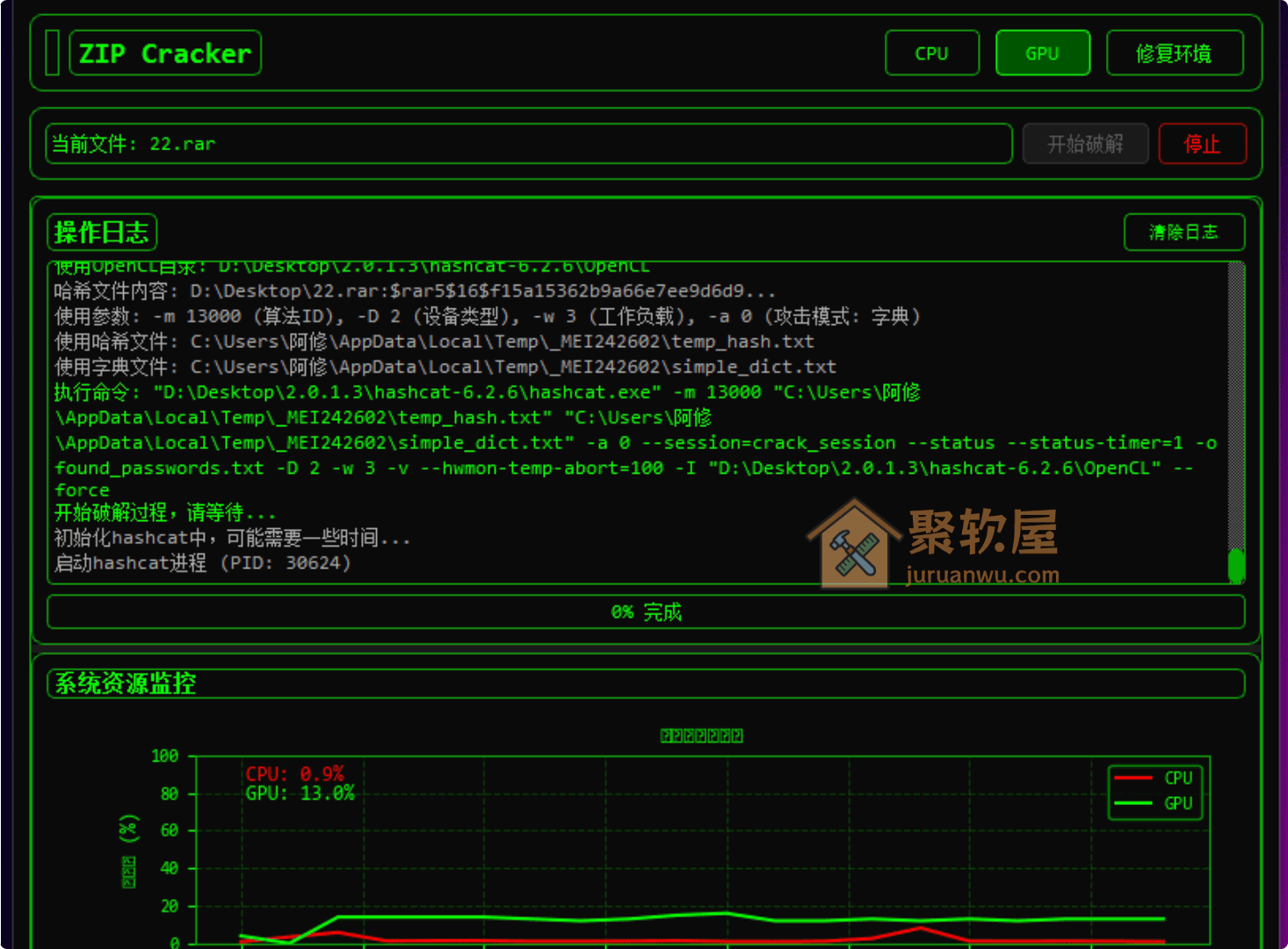
Task: Click the chart title above the usage graph
Action: coord(701,735)
